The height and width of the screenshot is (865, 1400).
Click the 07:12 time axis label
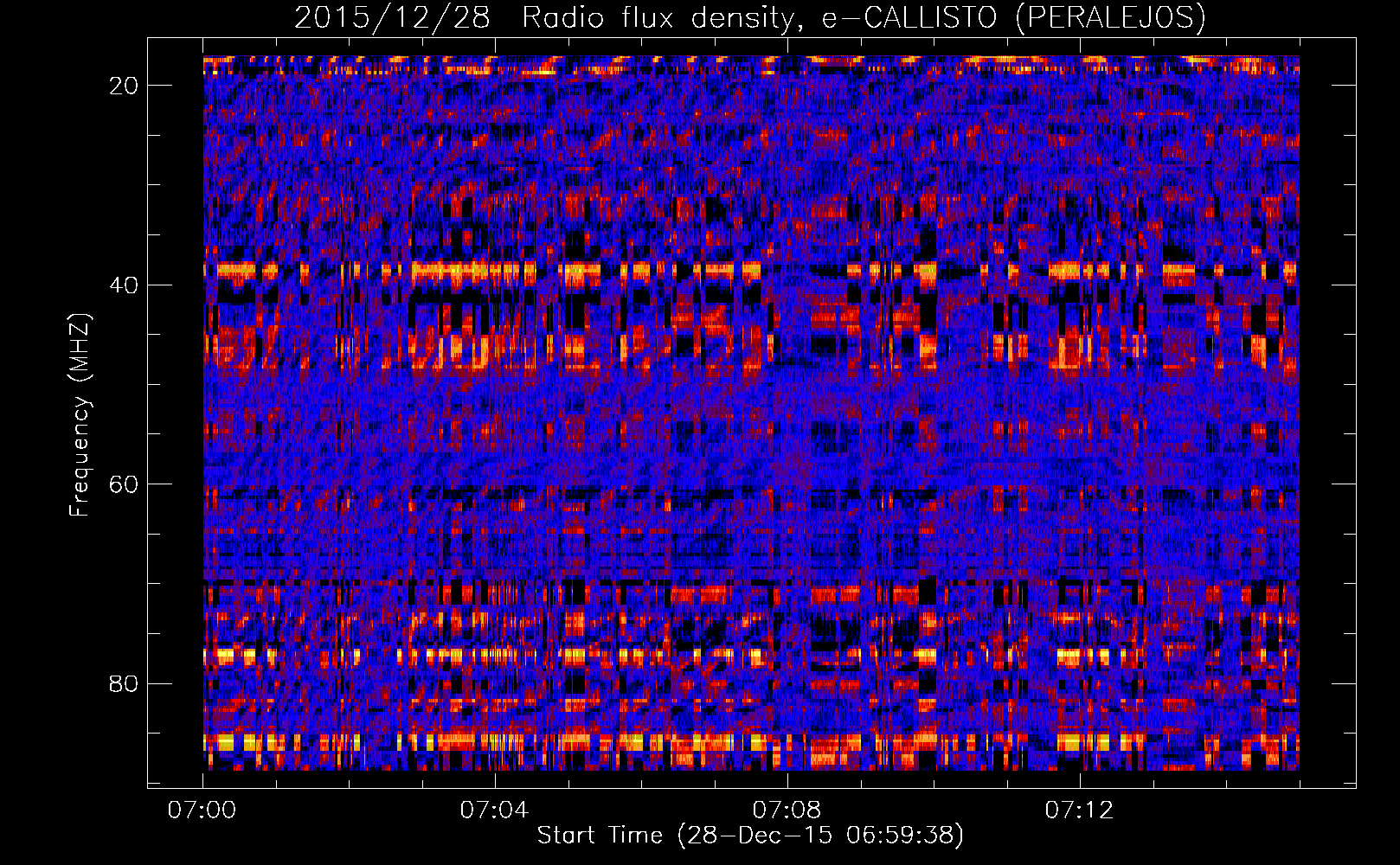coord(1079,811)
